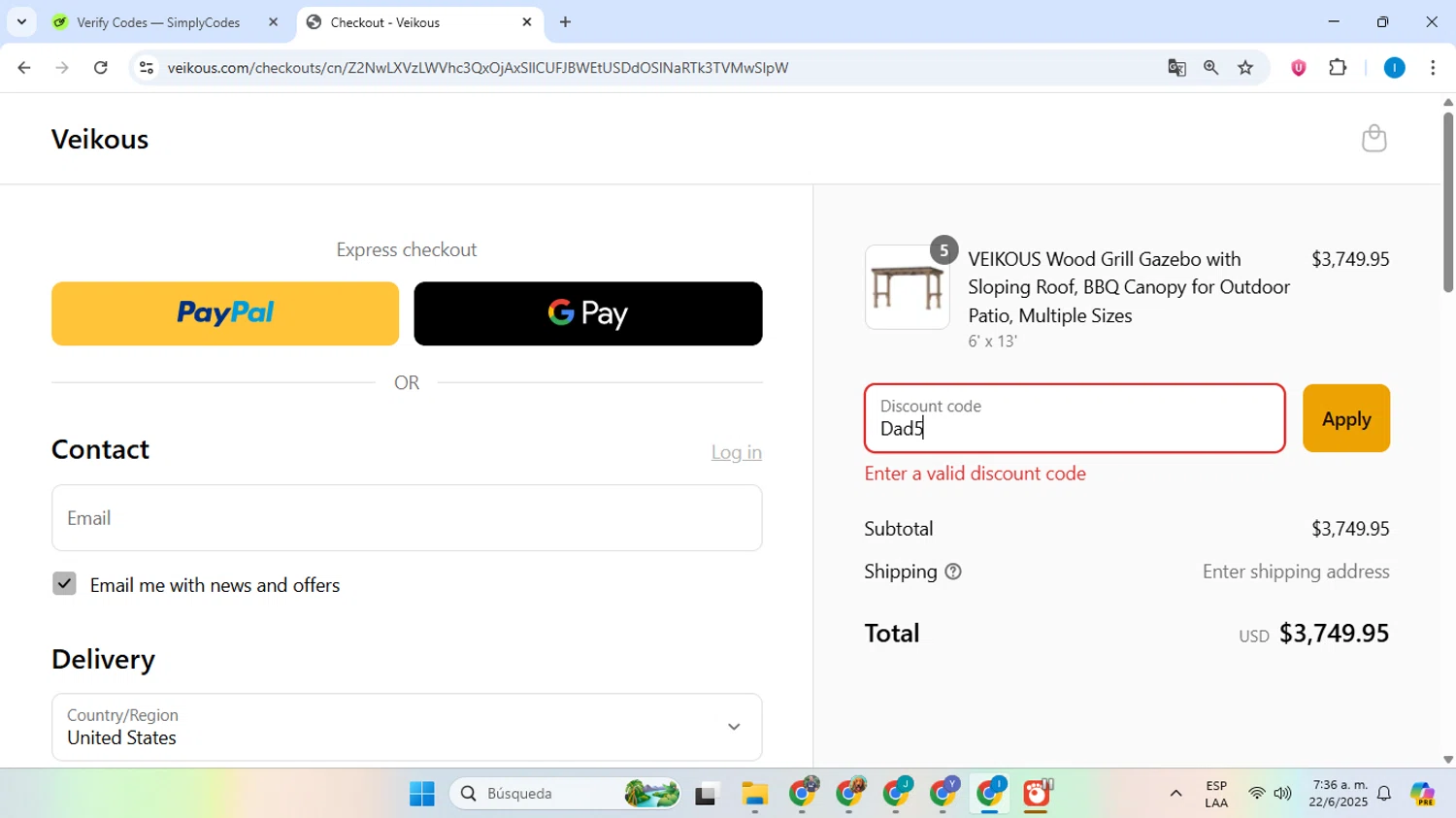Click the Google Translate icon in address bar
The height and width of the screenshot is (818, 1456).
tap(1176, 68)
